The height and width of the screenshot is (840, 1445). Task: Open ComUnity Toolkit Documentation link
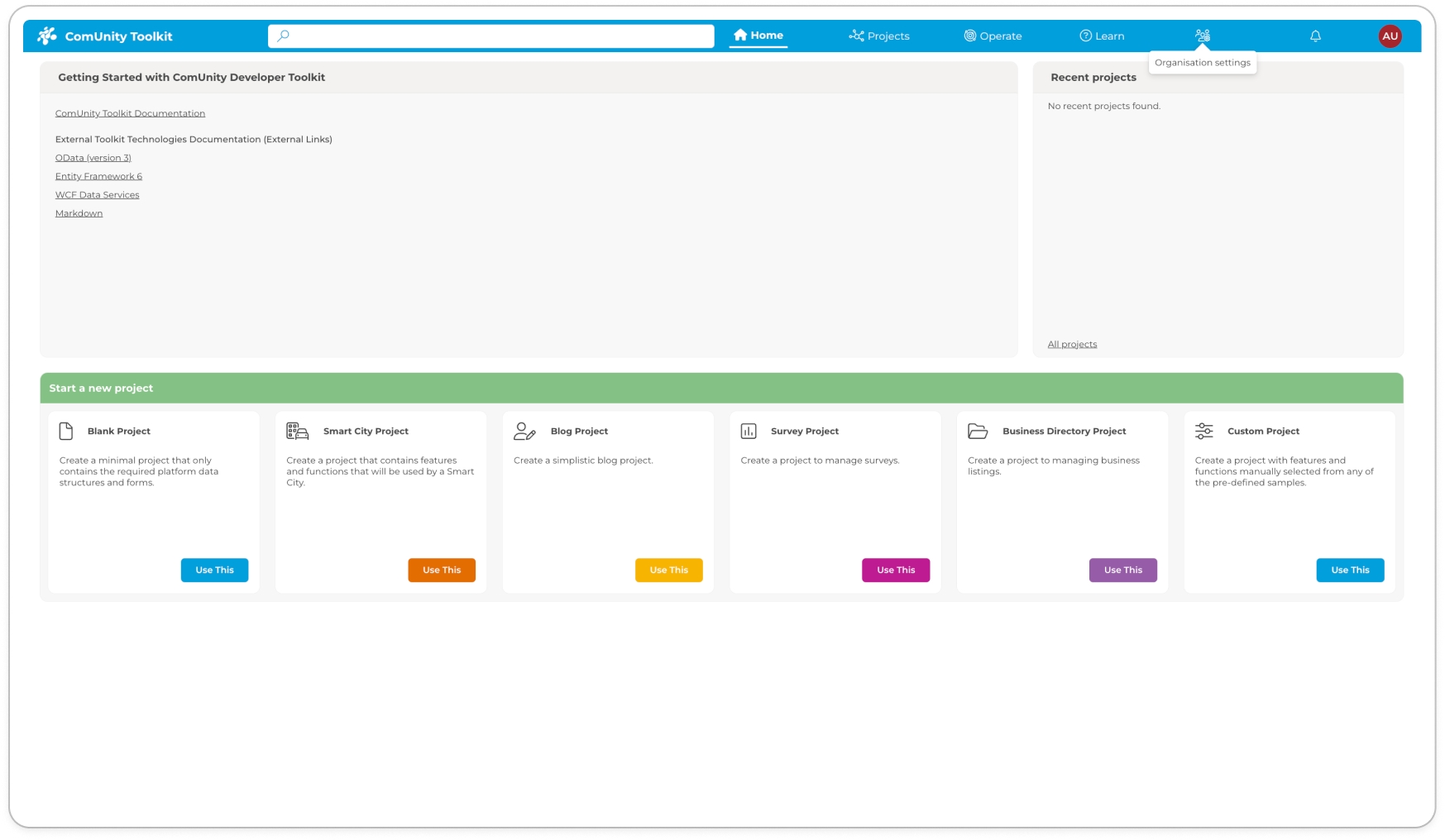[x=130, y=113]
